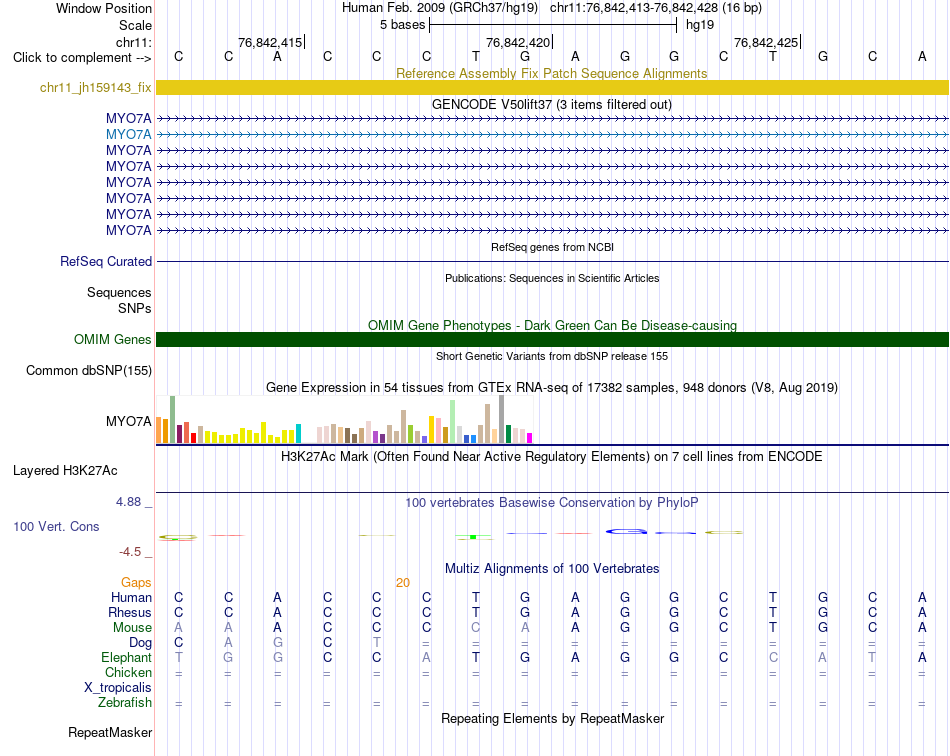
Task: Click the T base in the Dog row
Action: (377, 642)
